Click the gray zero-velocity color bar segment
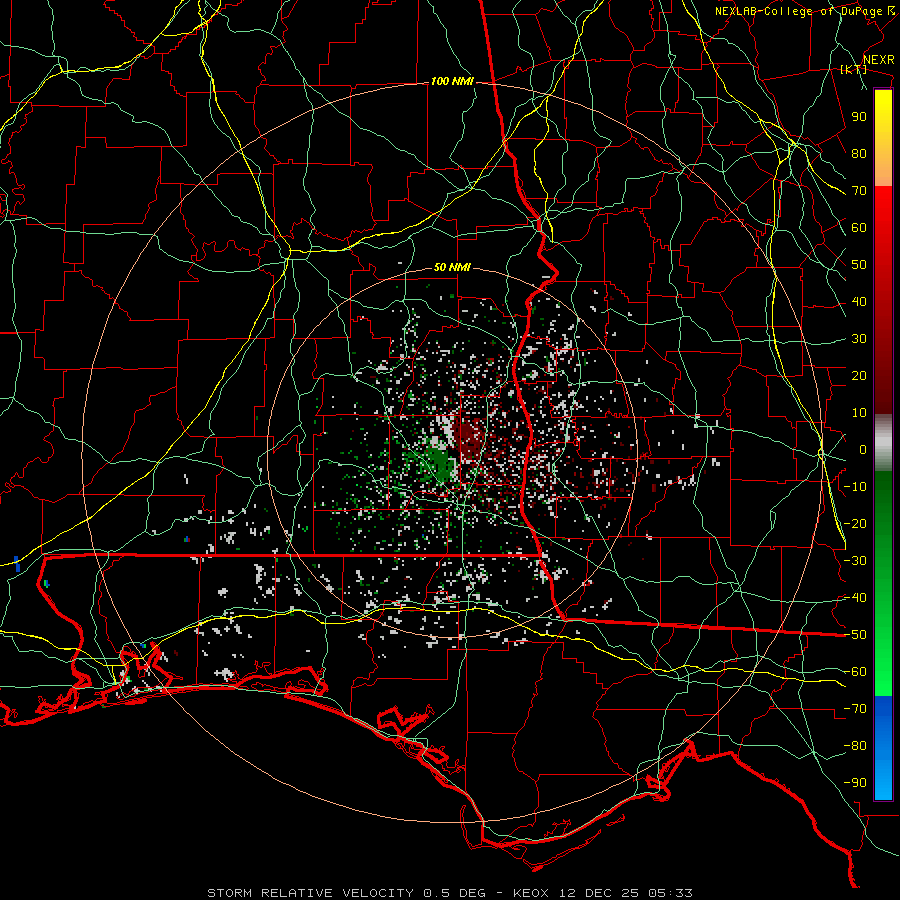Viewport: 900px width, 900px height. click(x=883, y=443)
